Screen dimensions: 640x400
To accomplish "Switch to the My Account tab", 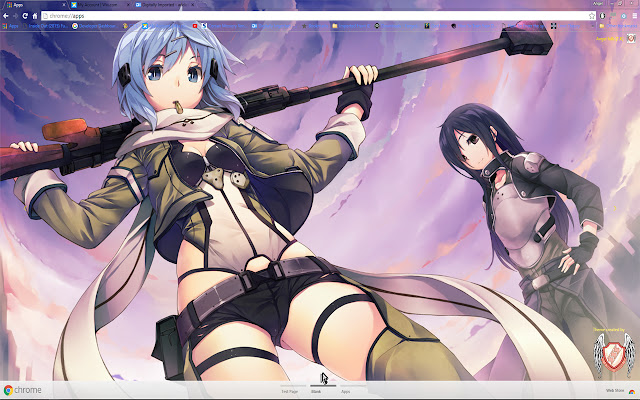I will click(98, 5).
